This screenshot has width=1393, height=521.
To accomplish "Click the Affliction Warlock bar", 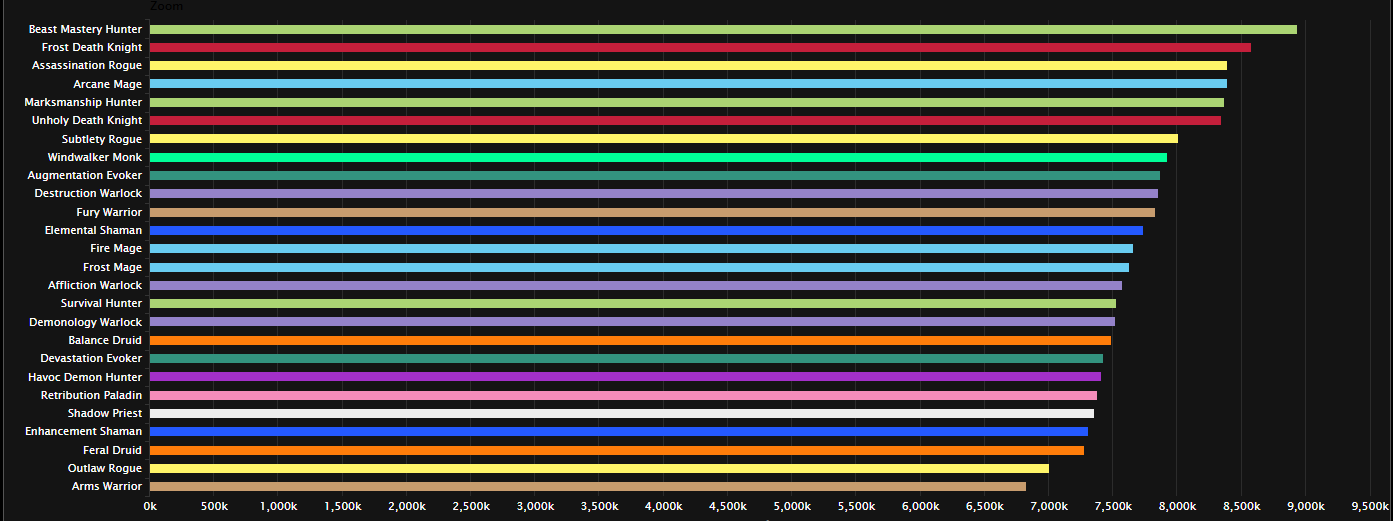I will pos(636,285).
